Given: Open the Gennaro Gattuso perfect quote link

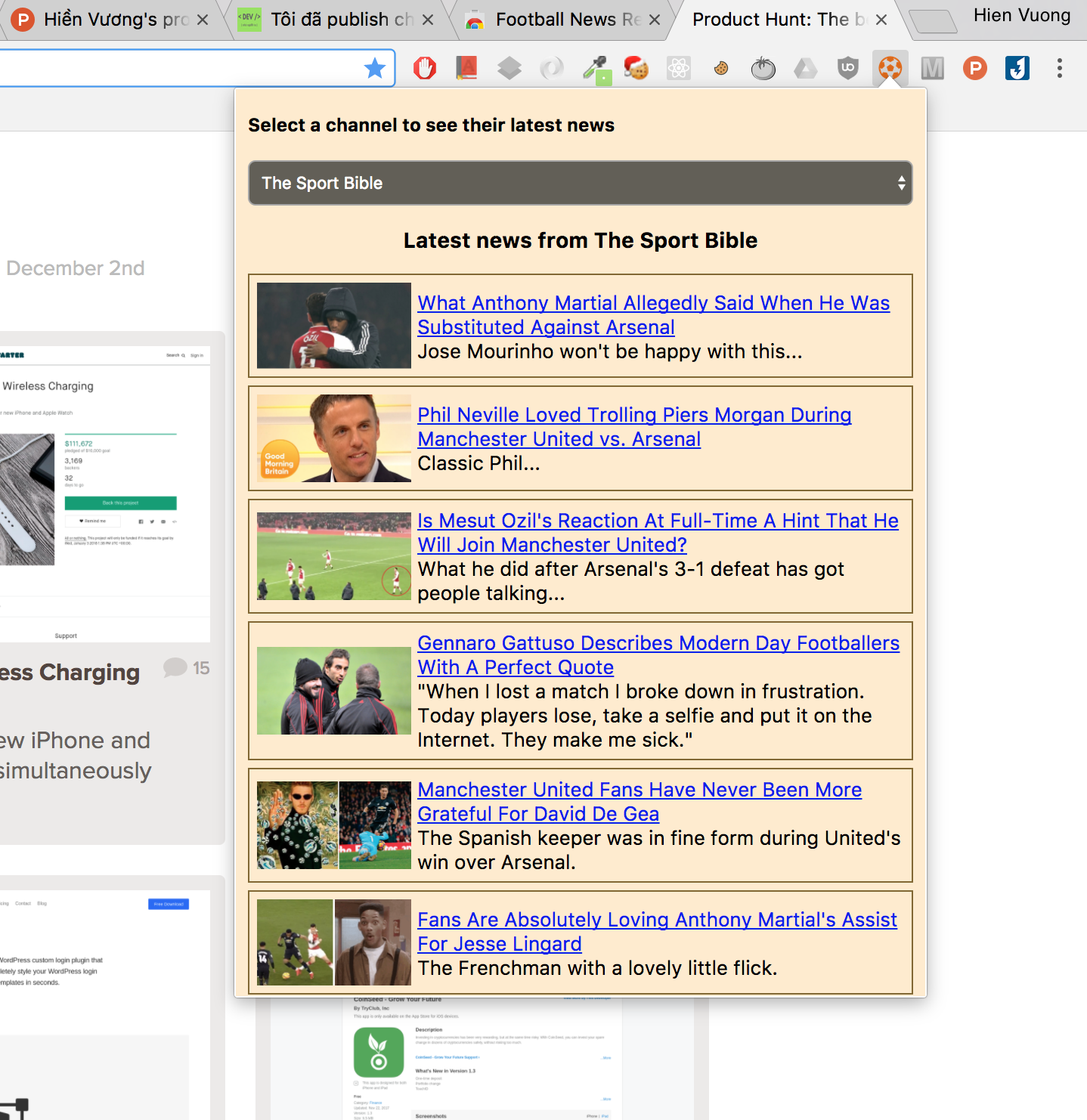Looking at the screenshot, I should coord(659,655).
